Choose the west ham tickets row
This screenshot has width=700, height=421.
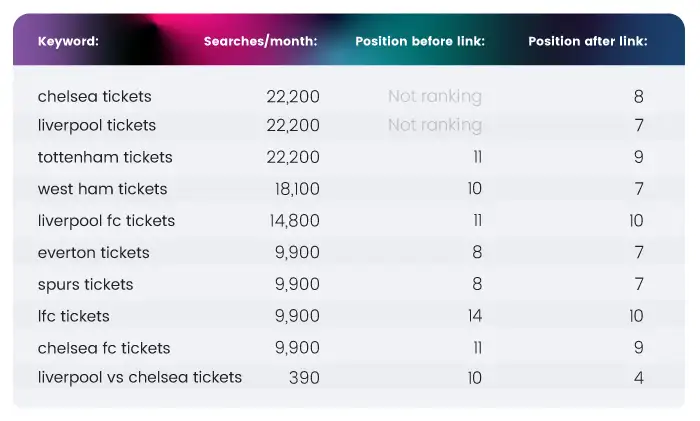tap(348, 189)
